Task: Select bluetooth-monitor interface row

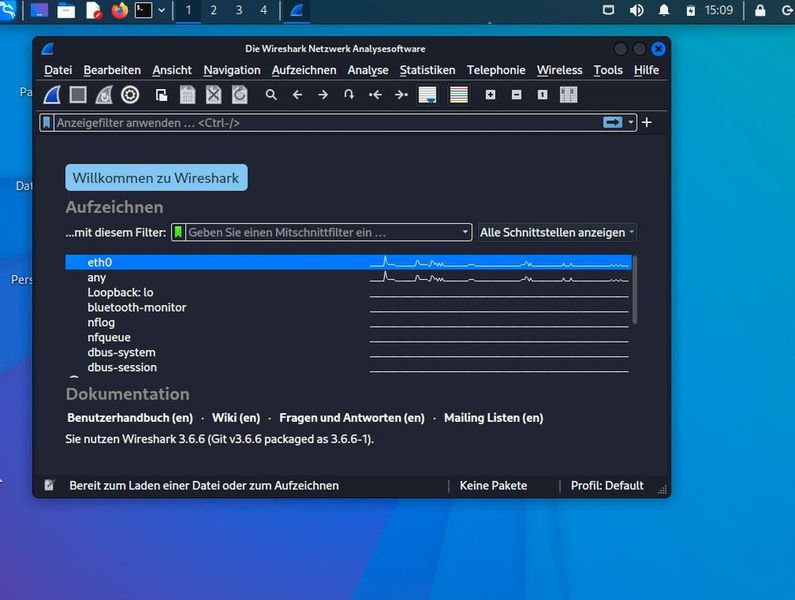Action: coord(348,307)
